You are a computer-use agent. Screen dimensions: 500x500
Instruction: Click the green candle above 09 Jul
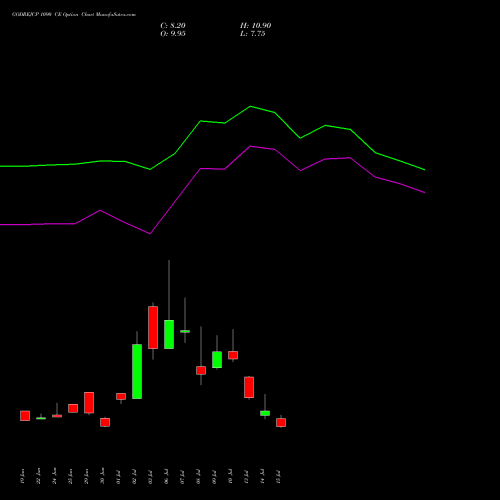click(217, 360)
